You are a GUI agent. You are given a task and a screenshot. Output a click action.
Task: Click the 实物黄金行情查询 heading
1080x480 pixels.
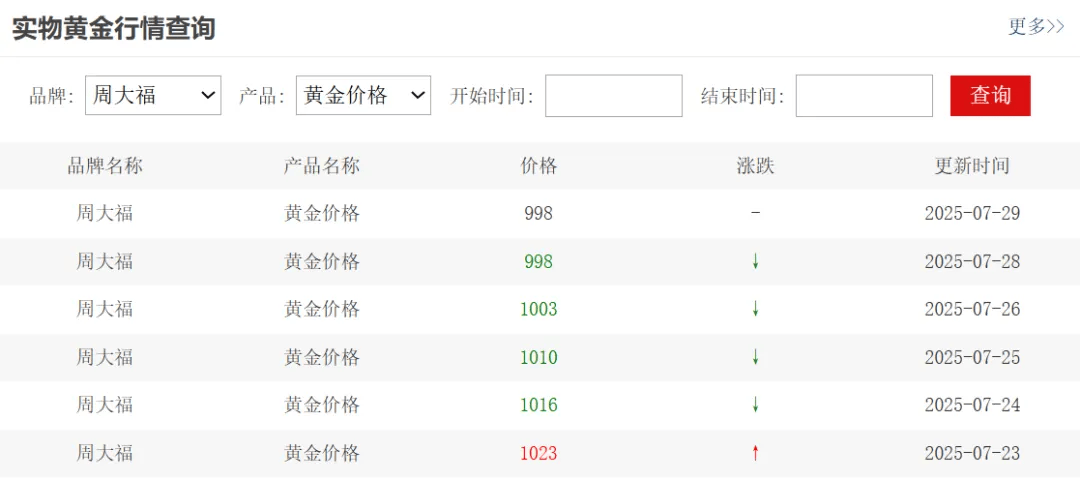click(114, 28)
